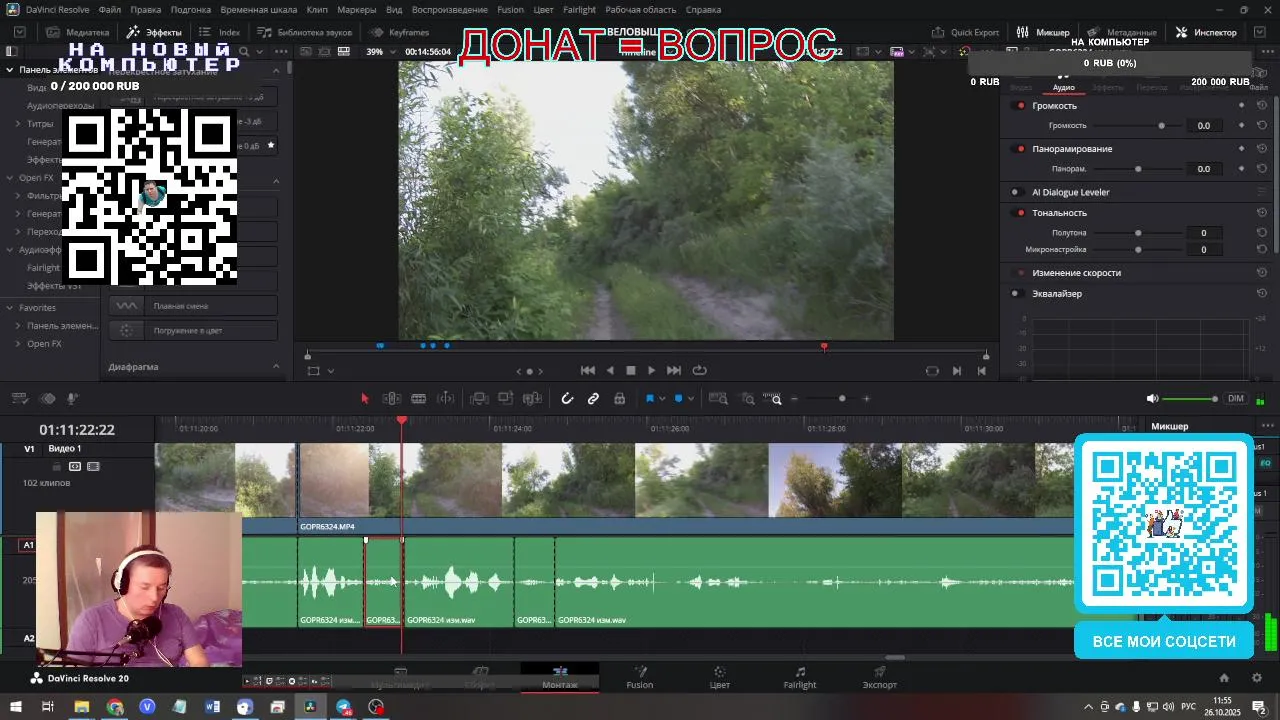The height and width of the screenshot is (720, 1280).
Task: Open the Библиотека звуков panel
Action: tap(305, 32)
